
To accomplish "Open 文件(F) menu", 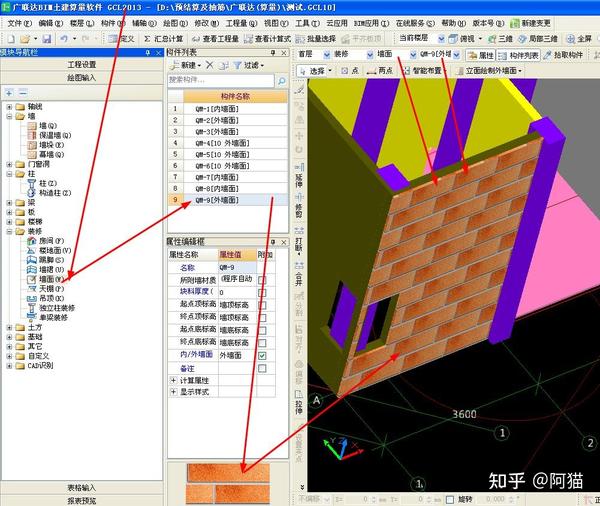I will click(x=19, y=23).
